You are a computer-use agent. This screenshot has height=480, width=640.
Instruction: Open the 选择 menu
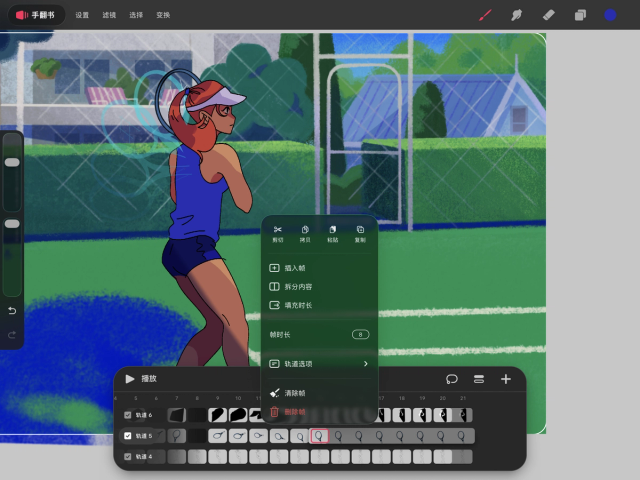(136, 15)
